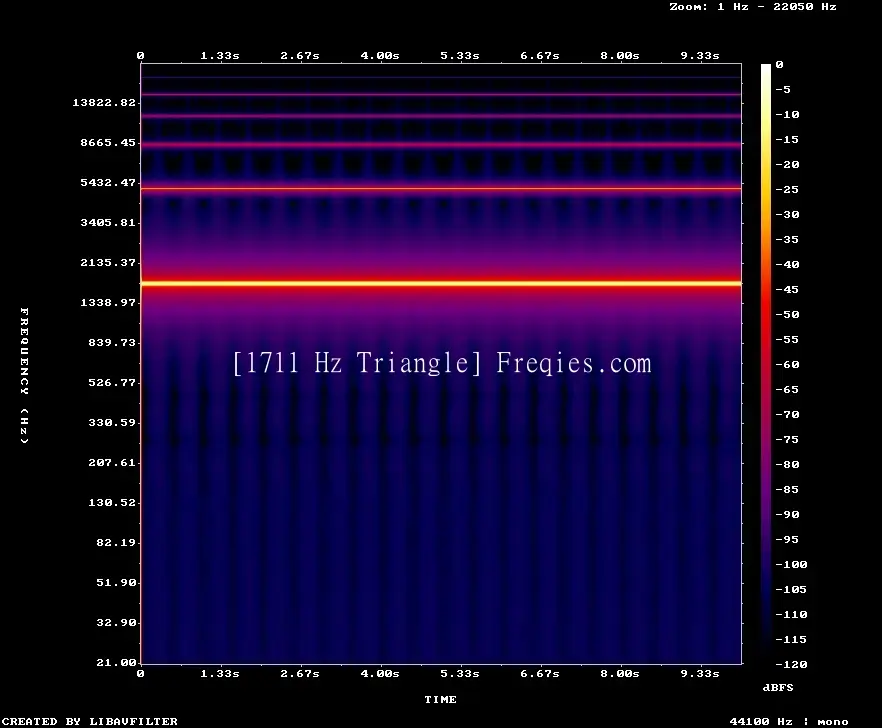This screenshot has width=882, height=728.
Task: Click the -100 dBFS scale label
Action: pos(791,564)
